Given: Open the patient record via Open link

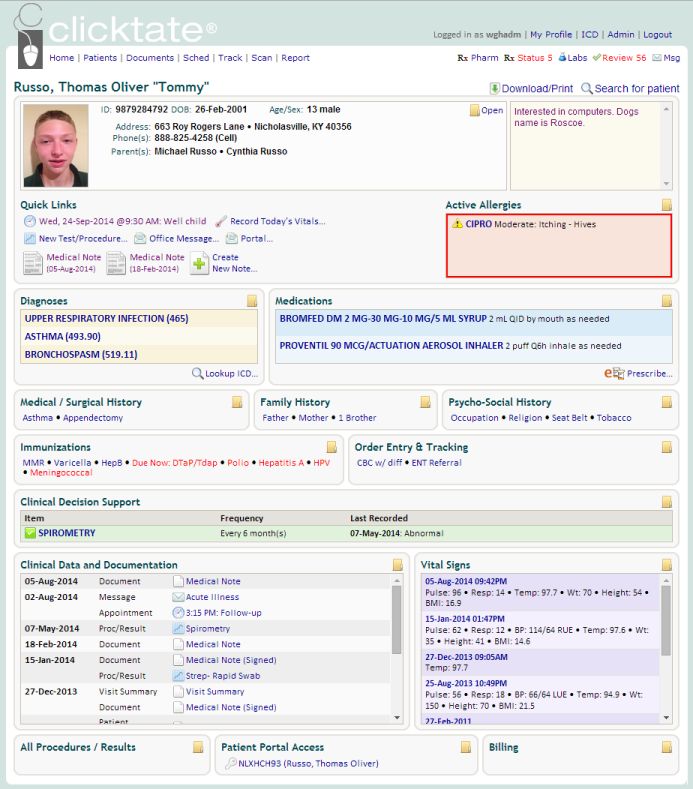Looking at the screenshot, I should click(492, 110).
